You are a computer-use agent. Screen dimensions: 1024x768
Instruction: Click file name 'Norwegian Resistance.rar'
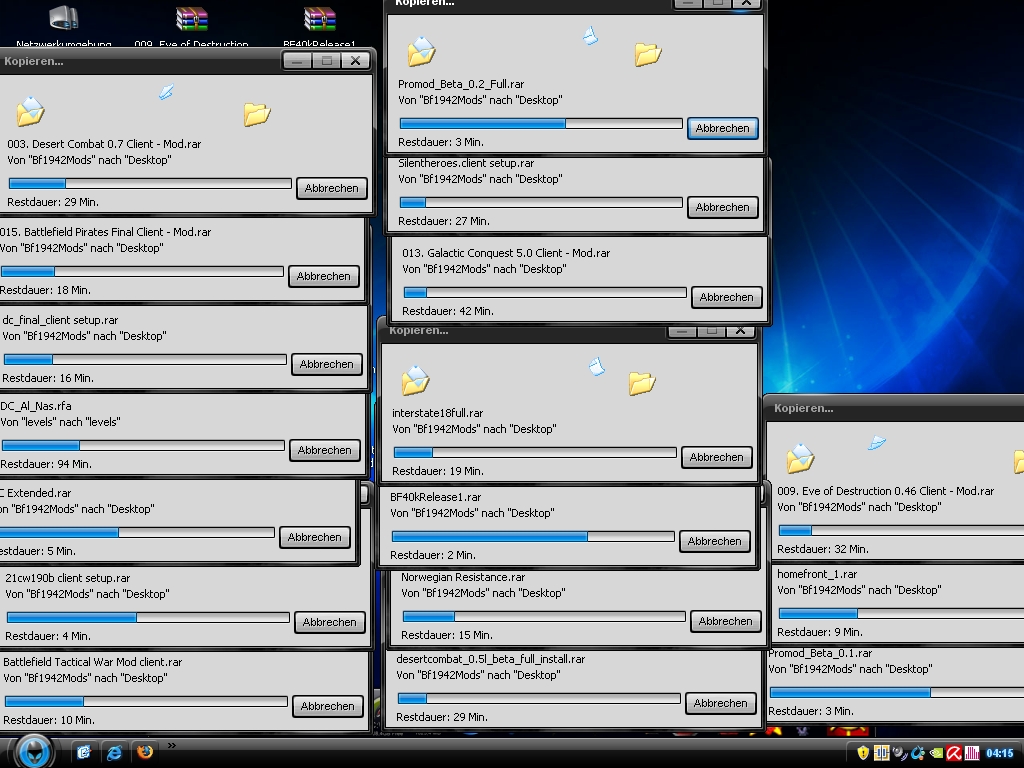463,577
